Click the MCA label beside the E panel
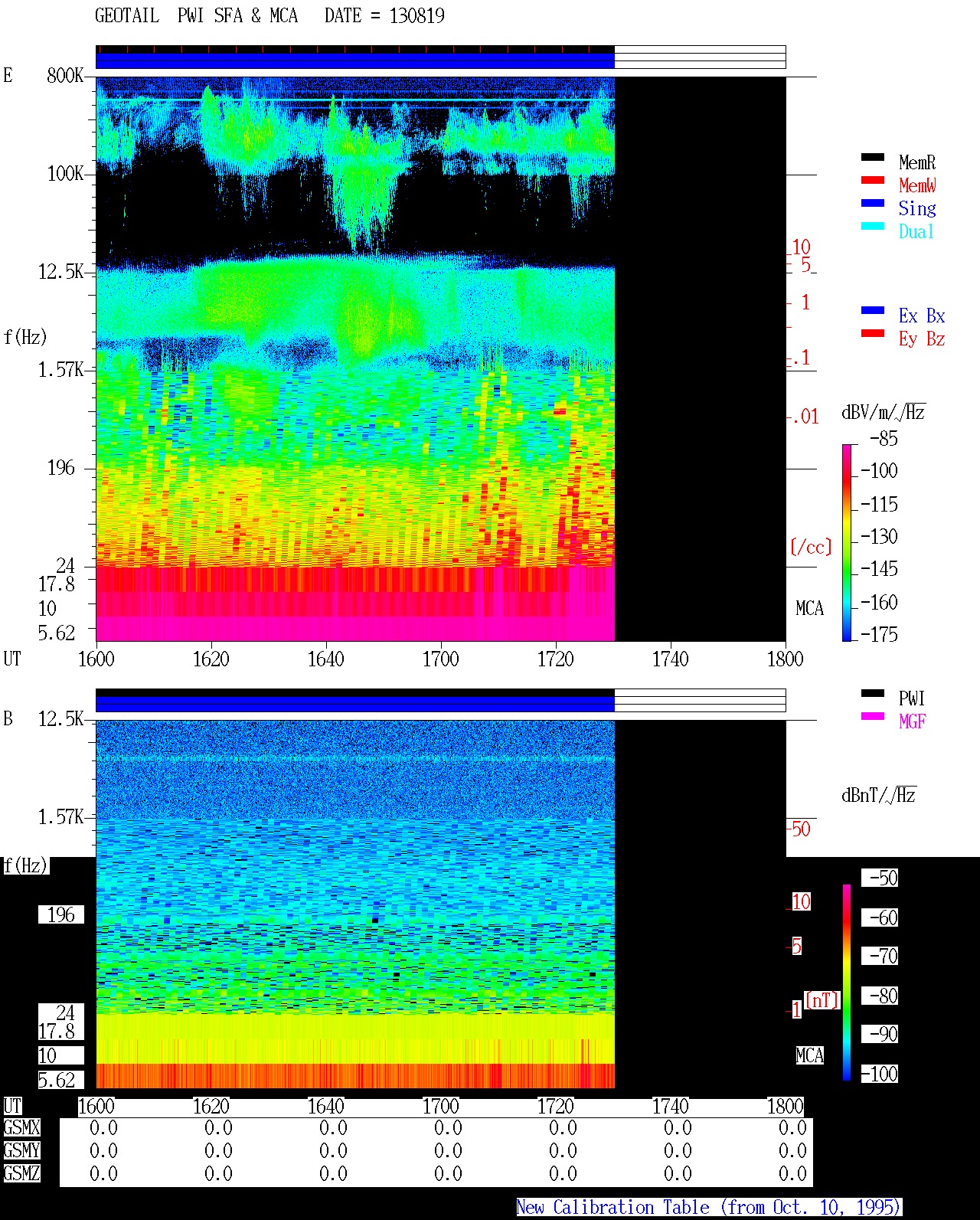This screenshot has height=1220, width=980. pyautogui.click(x=809, y=608)
